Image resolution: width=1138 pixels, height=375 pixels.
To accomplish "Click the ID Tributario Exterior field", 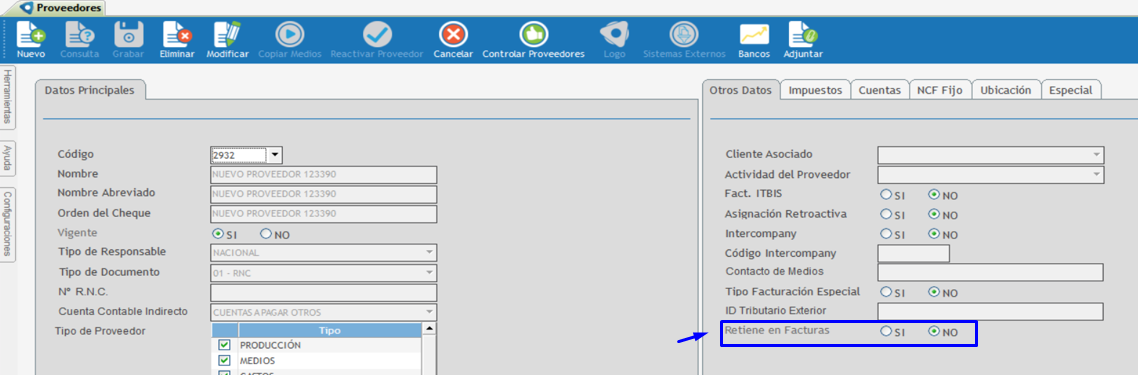I will click(991, 312).
